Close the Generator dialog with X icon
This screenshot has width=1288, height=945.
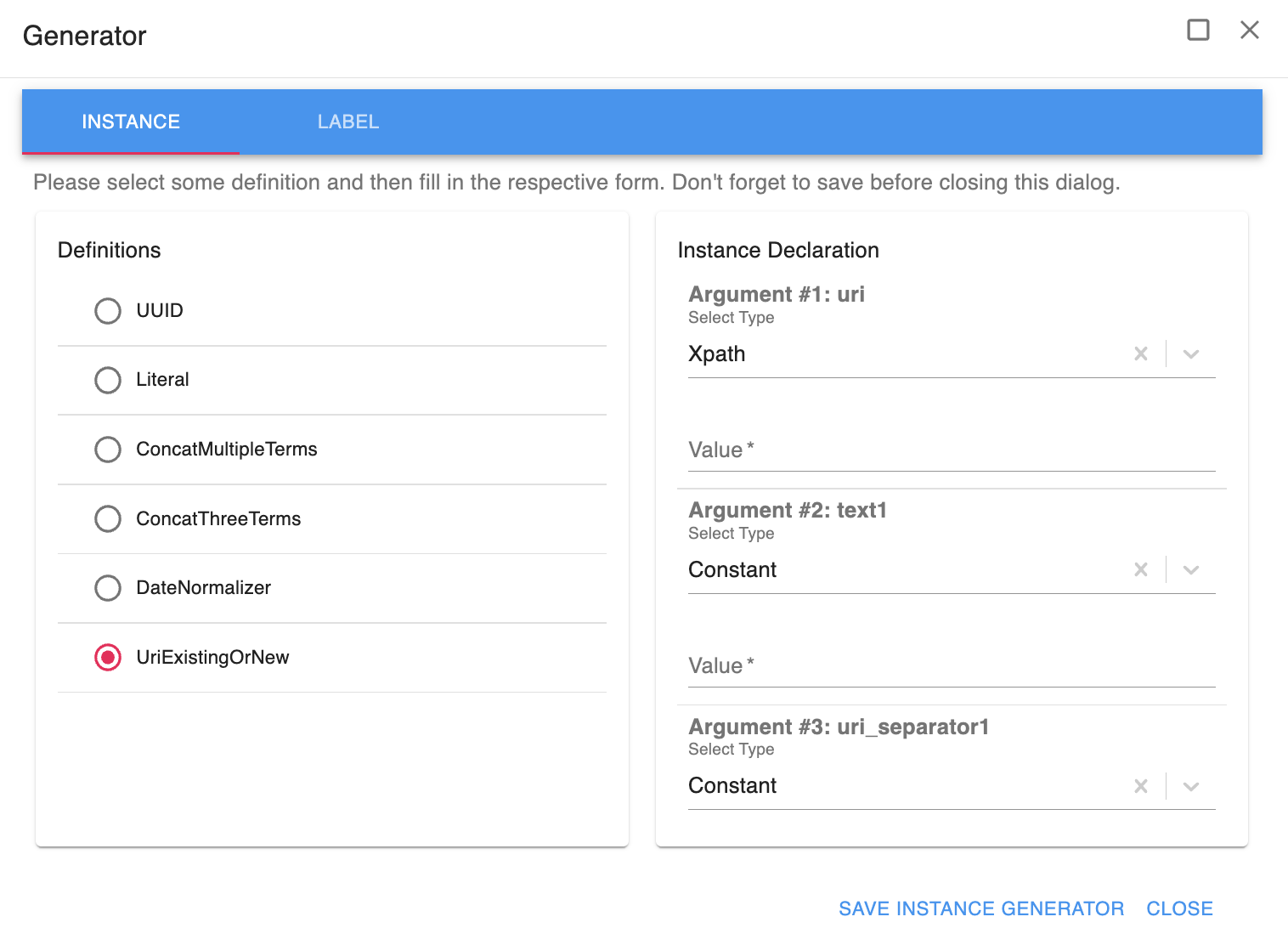1249,31
